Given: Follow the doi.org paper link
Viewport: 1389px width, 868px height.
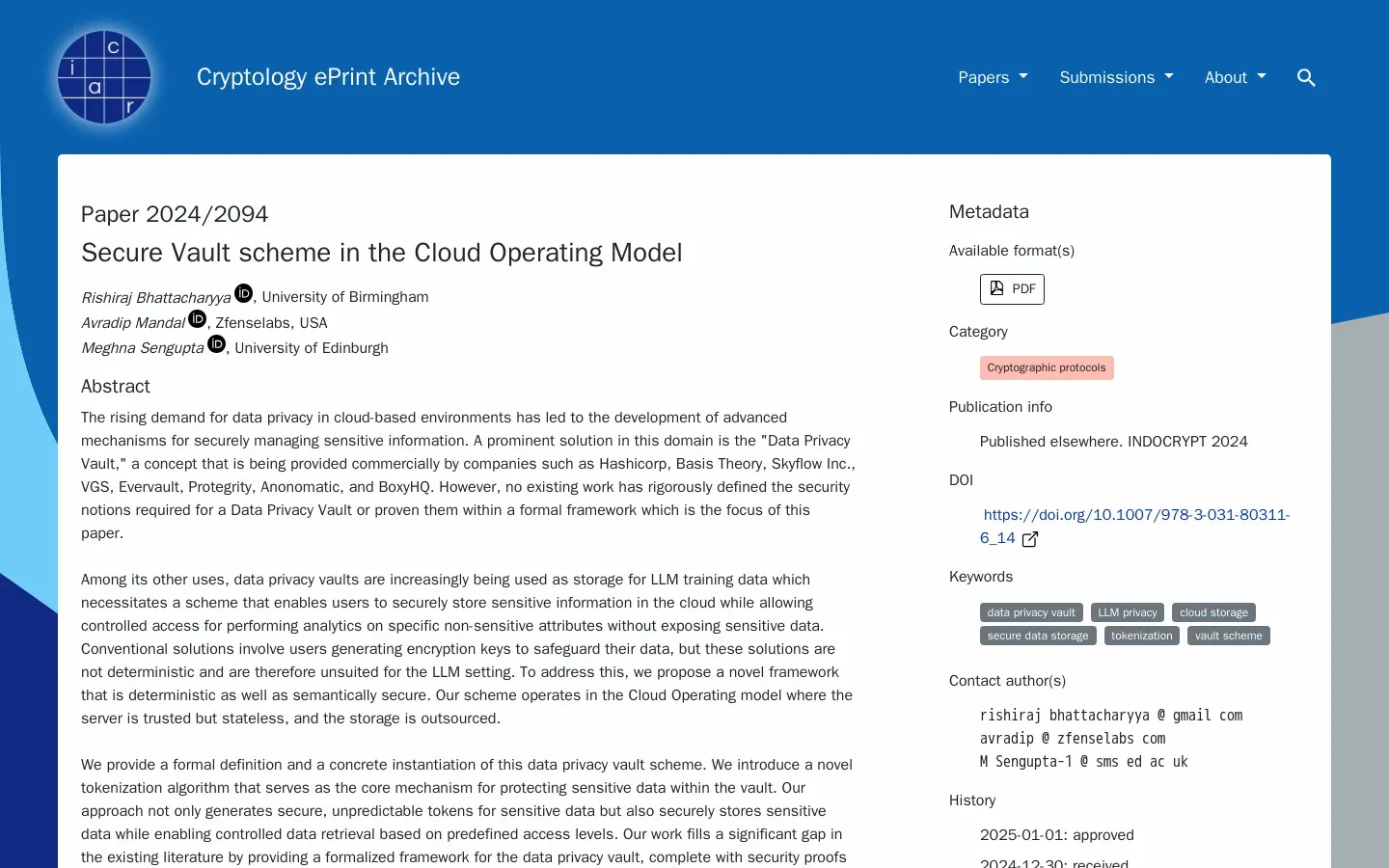Looking at the screenshot, I should tap(1135, 515).
